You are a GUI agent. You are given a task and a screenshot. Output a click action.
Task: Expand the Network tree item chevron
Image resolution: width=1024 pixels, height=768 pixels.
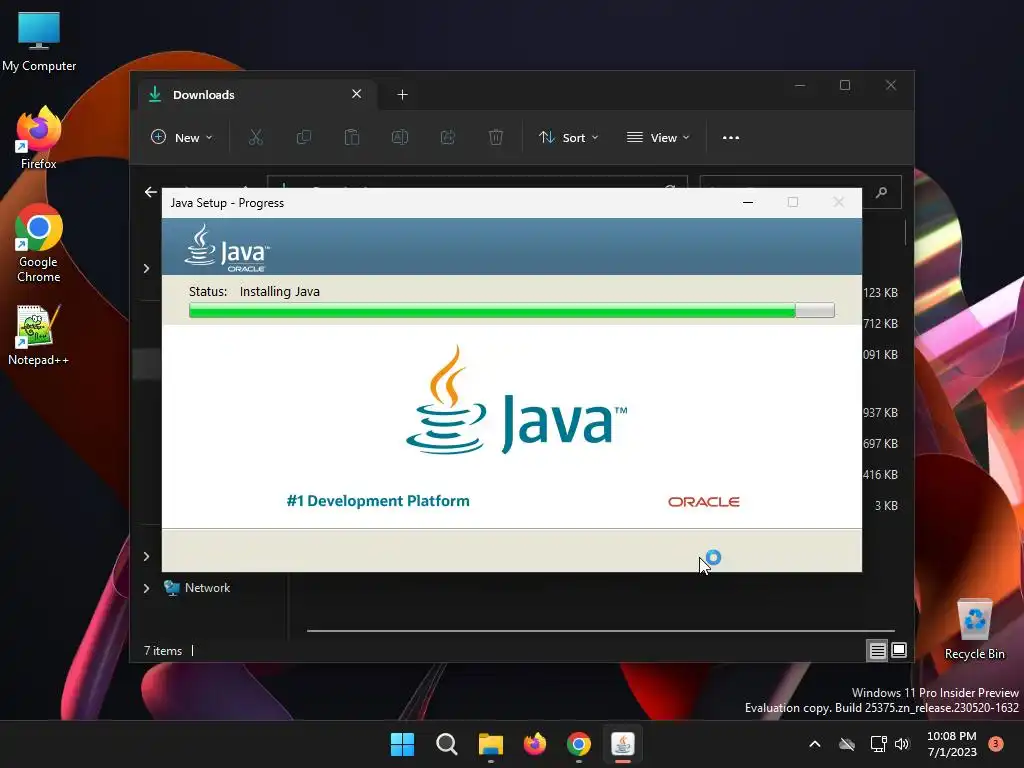[146, 588]
